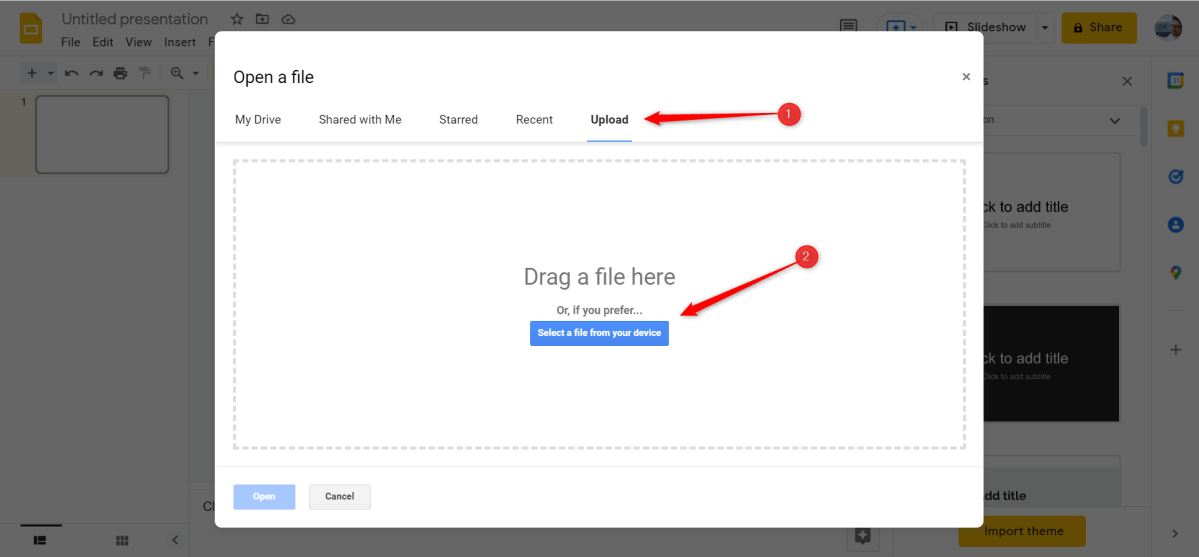Start the Slideshow
Viewport: 1199px width, 557px height.
[x=985, y=28]
